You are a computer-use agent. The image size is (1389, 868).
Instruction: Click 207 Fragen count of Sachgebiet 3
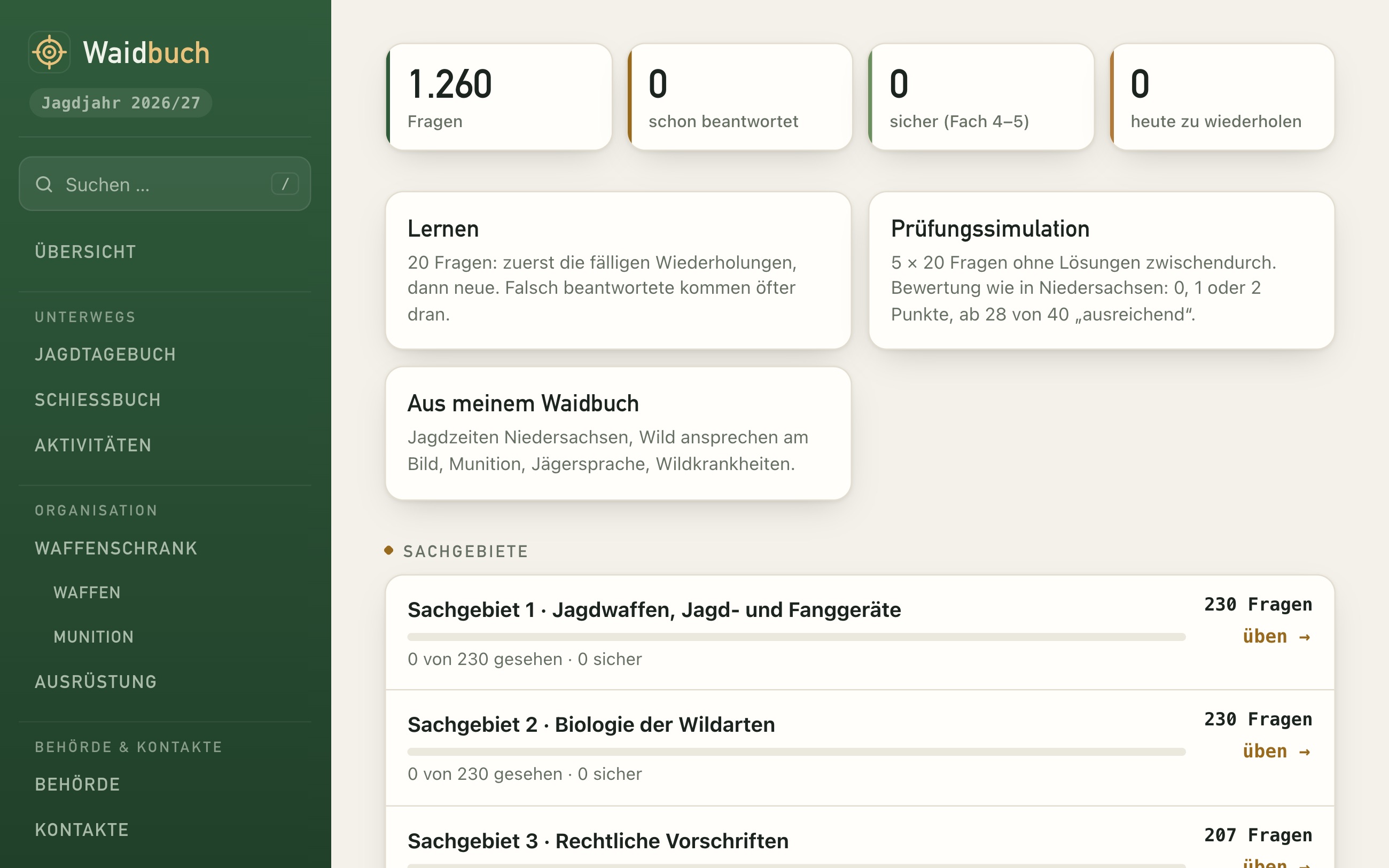1258,835
